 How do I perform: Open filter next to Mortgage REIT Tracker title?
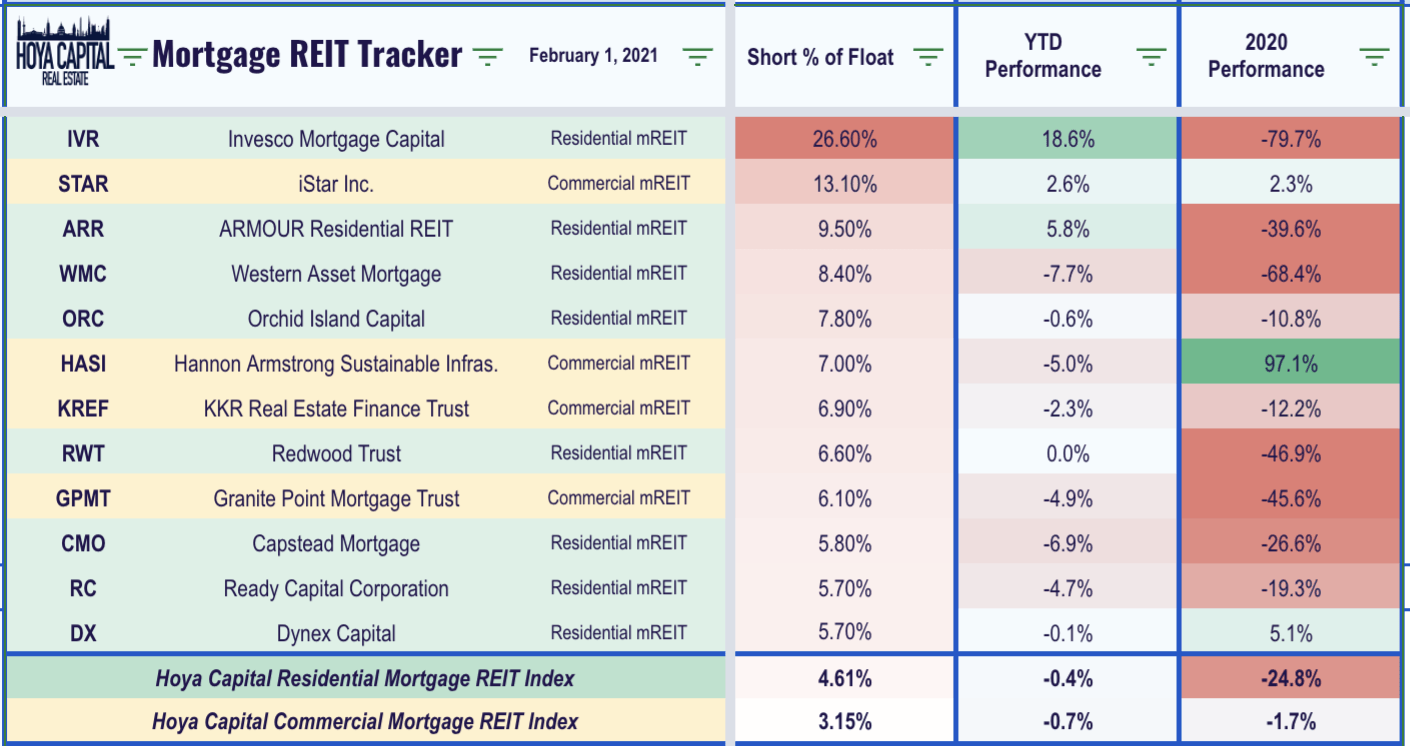[487, 55]
